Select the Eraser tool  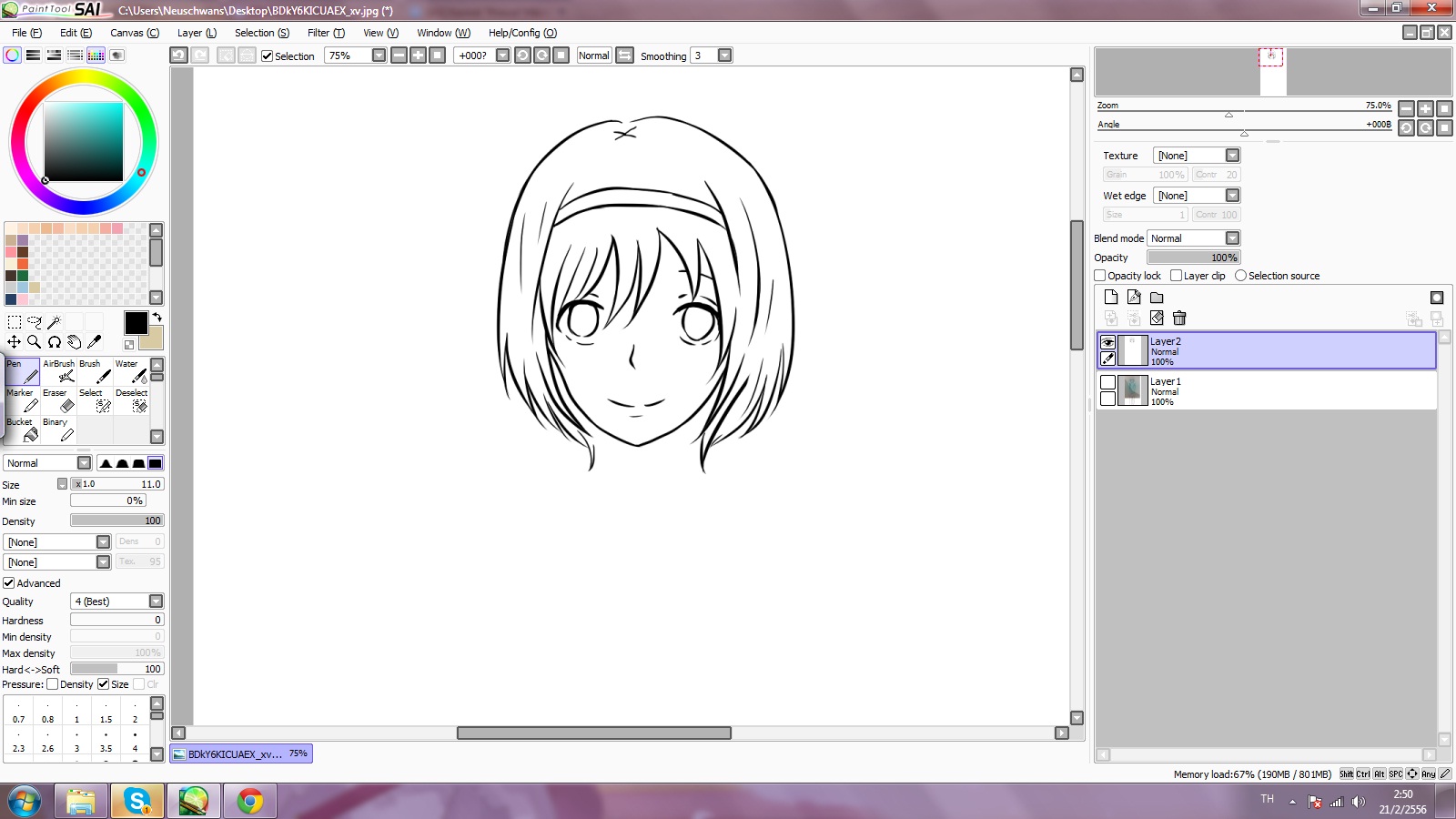[x=59, y=400]
